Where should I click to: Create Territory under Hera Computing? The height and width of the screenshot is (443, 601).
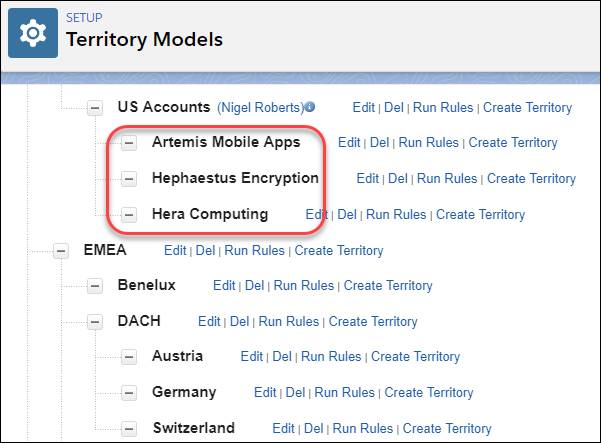(x=480, y=215)
